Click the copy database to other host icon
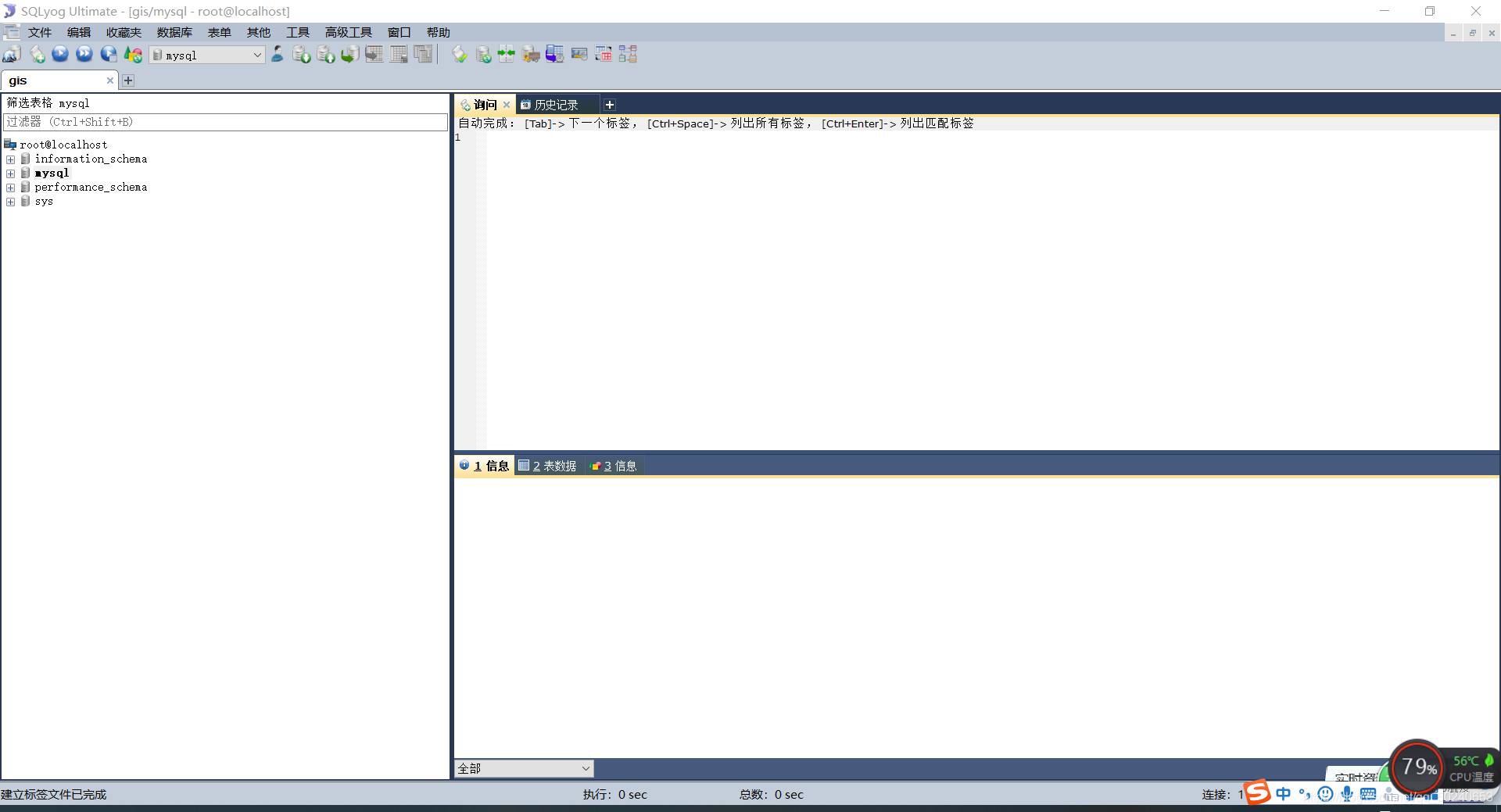Image resolution: width=1501 pixels, height=812 pixels. [350, 55]
